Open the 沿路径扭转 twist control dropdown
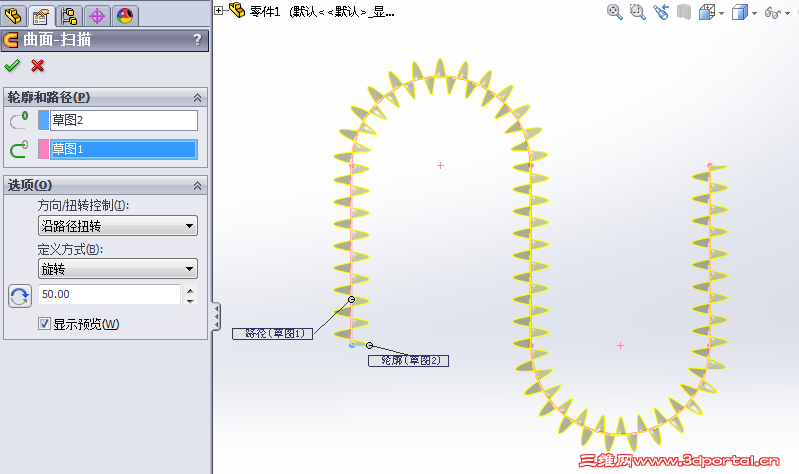 (118, 225)
